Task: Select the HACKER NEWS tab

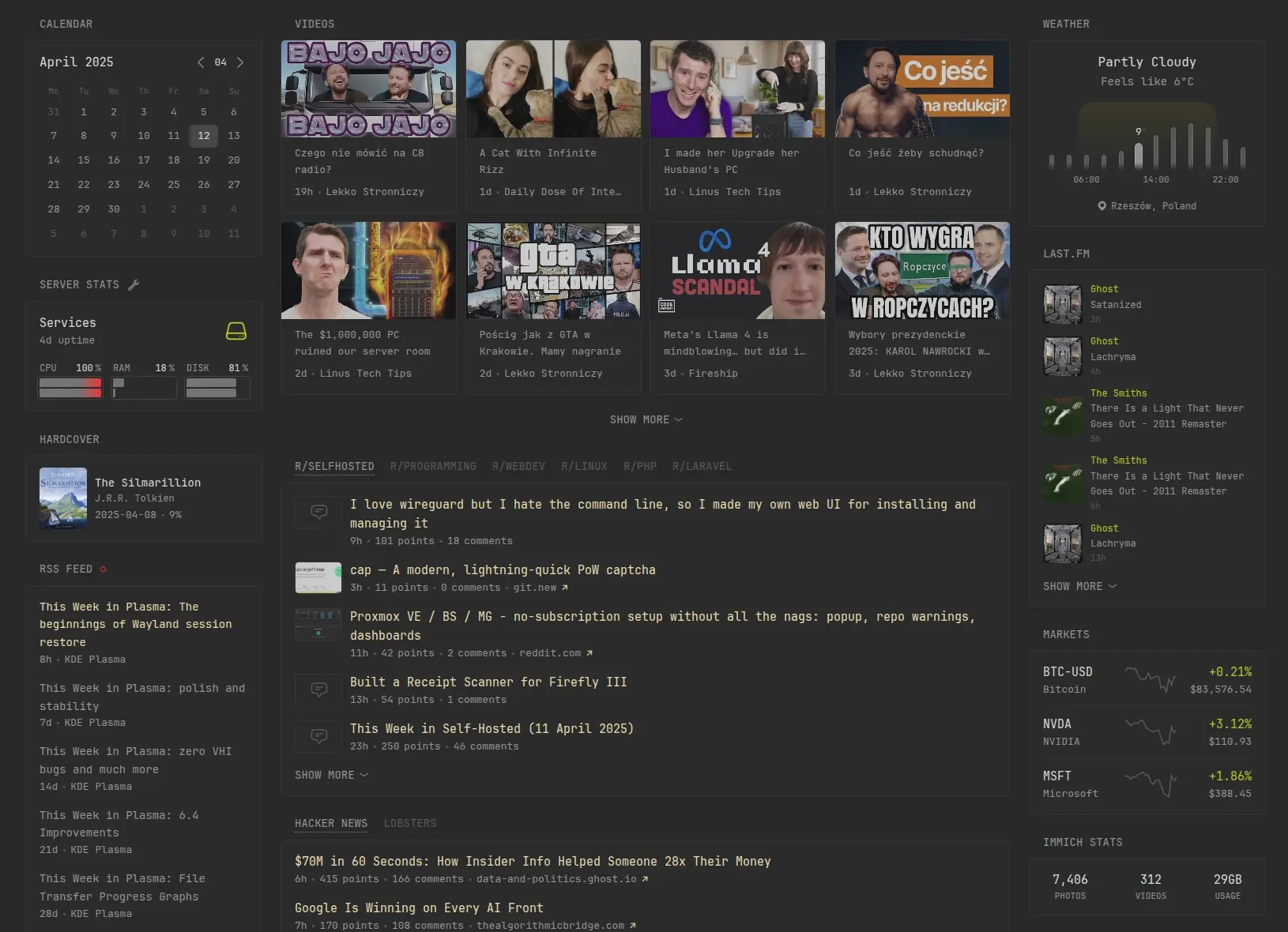Action: click(x=331, y=824)
